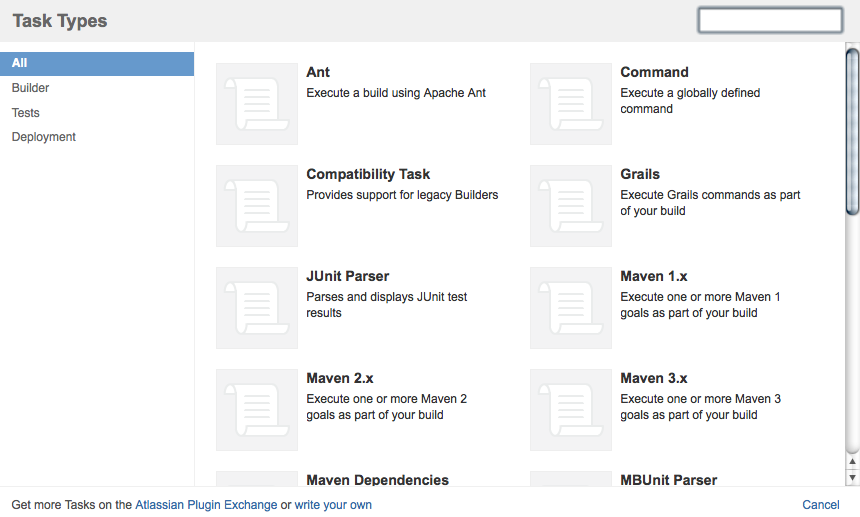The image size is (860, 517).
Task: Choose the Maven 3.x task icon
Action: [x=571, y=410]
